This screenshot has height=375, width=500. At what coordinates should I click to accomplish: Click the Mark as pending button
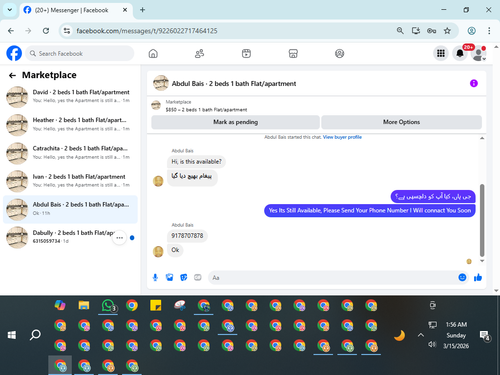(235, 122)
